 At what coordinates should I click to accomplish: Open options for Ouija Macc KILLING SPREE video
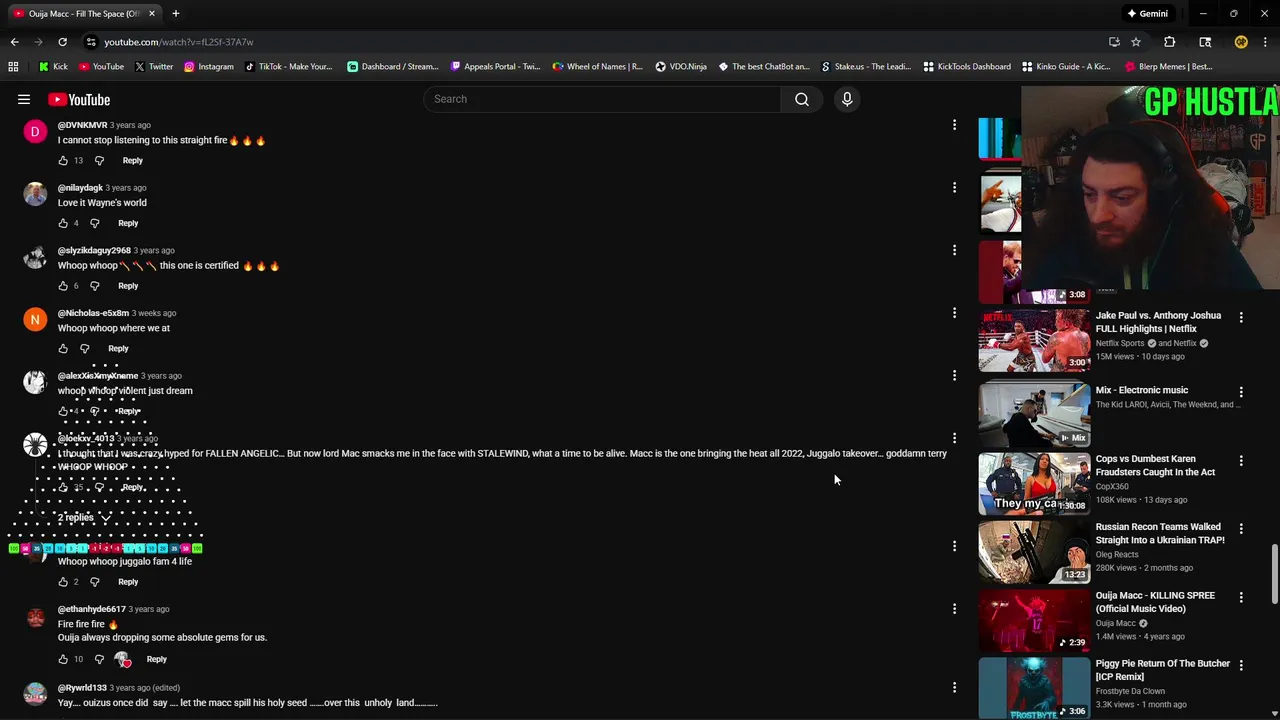1241,597
